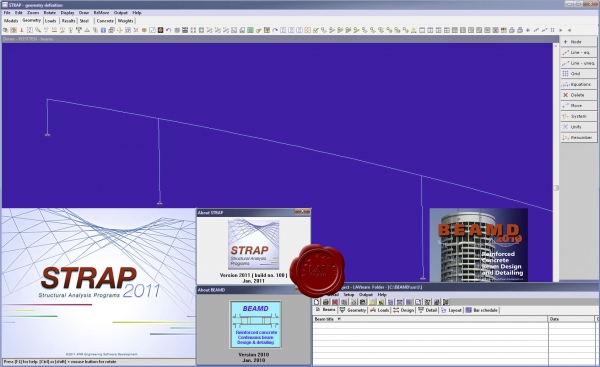
Task: Click the printer icon in BEAMD toolbar
Action: tap(326, 302)
